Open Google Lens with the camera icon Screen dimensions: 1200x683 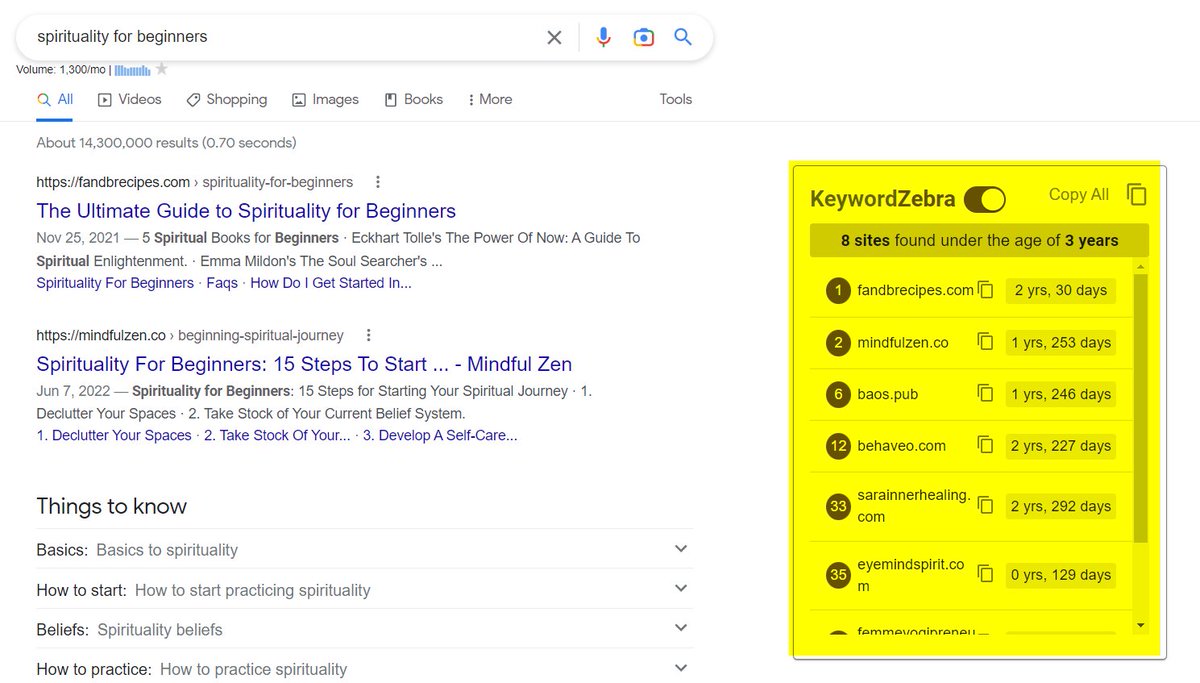pyautogui.click(x=643, y=36)
